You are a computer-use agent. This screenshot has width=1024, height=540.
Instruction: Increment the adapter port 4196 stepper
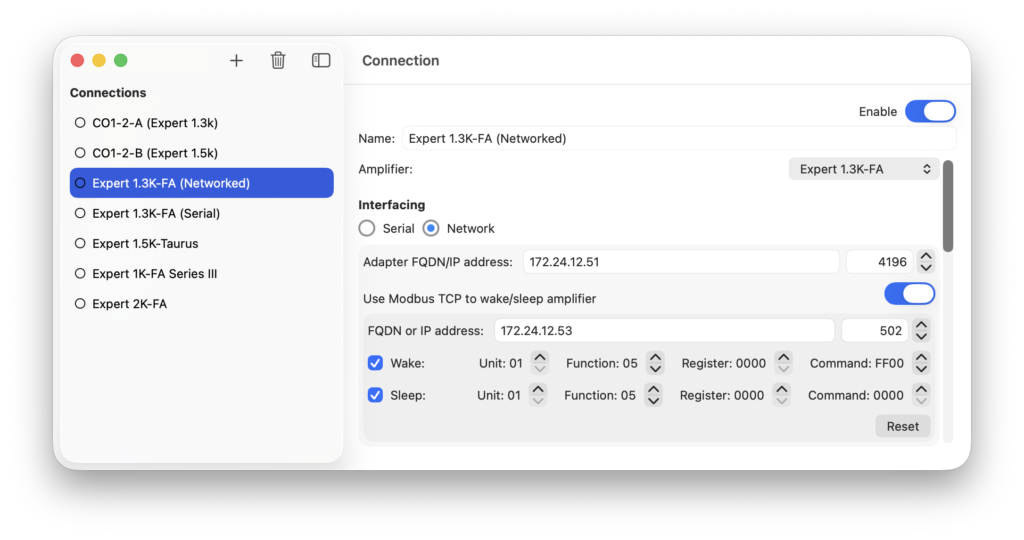925,256
